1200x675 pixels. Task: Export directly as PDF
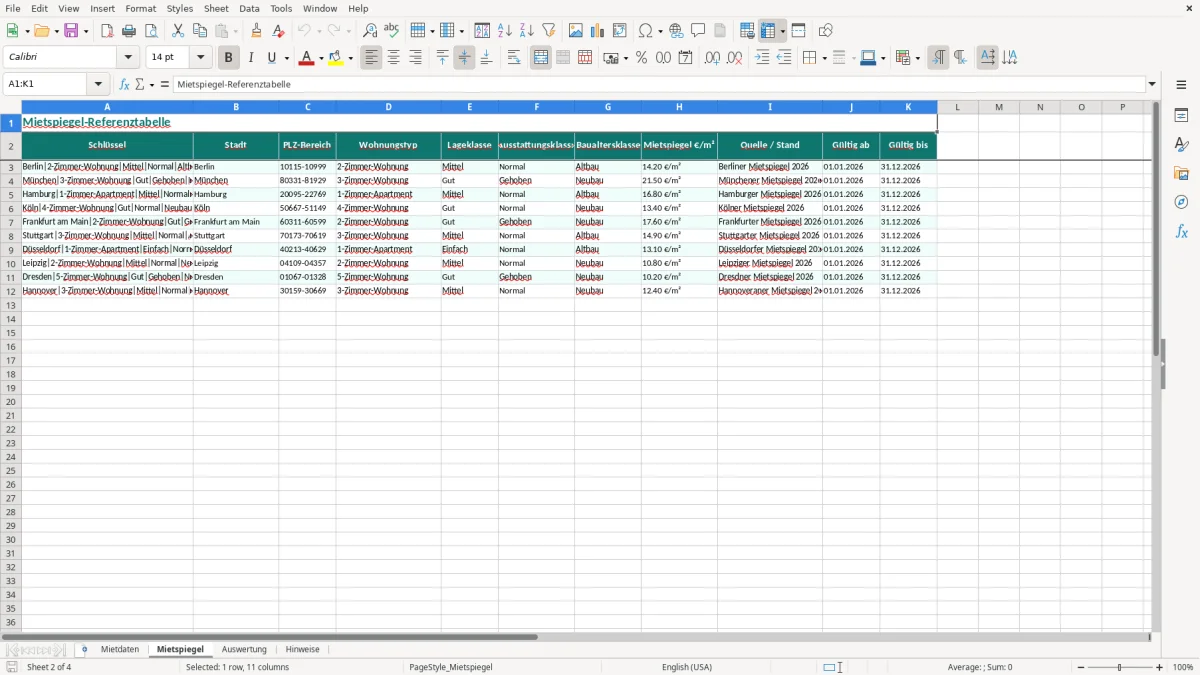click(x=107, y=31)
